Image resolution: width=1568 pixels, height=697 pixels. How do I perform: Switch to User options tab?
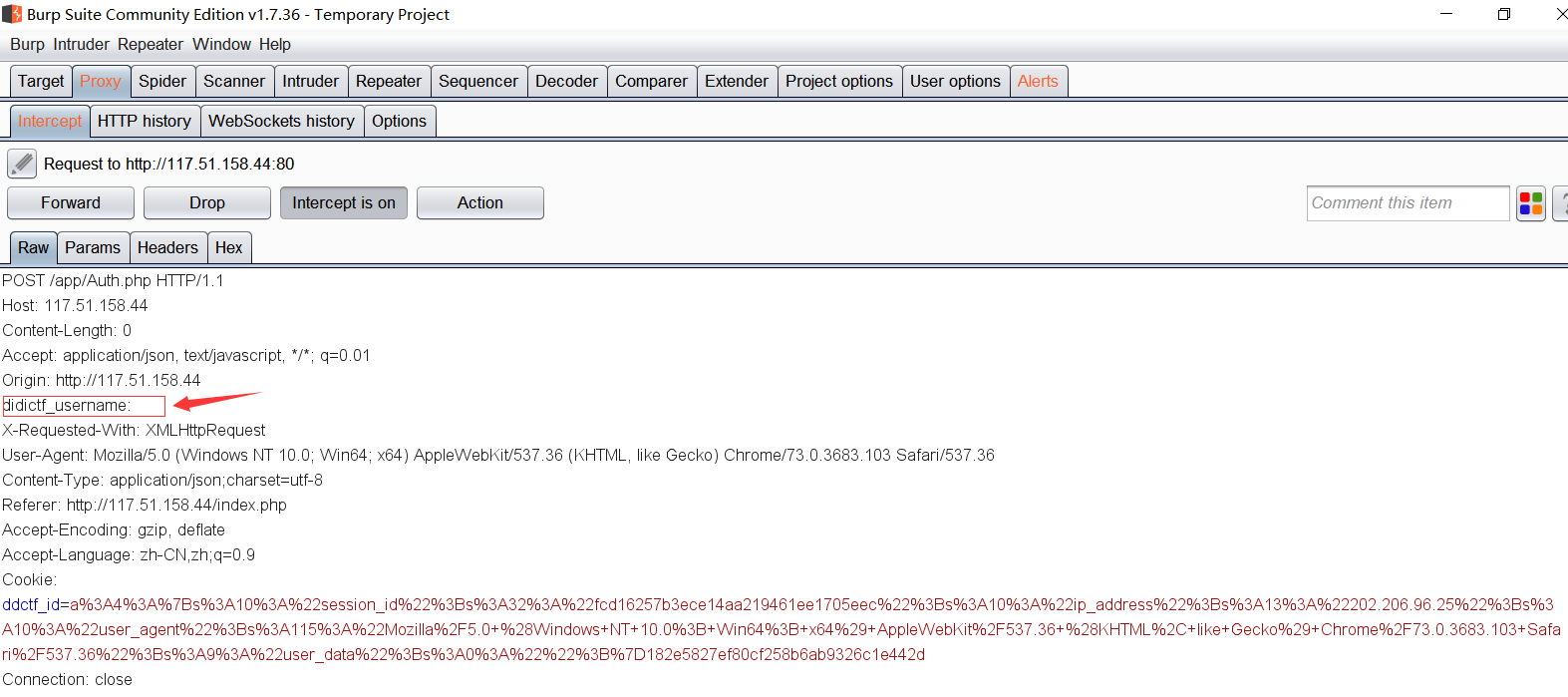click(955, 82)
